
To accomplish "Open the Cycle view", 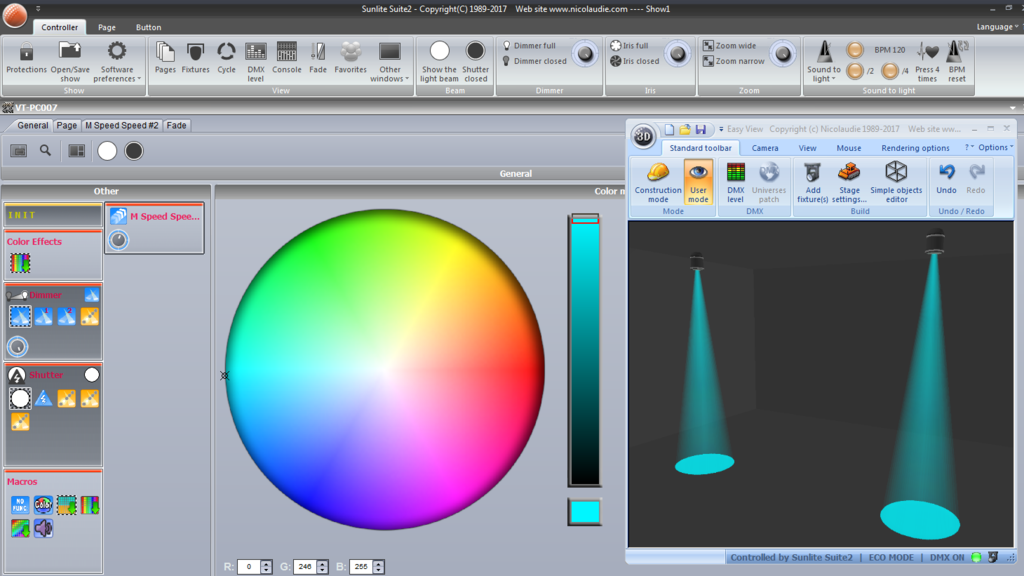I will tap(226, 58).
